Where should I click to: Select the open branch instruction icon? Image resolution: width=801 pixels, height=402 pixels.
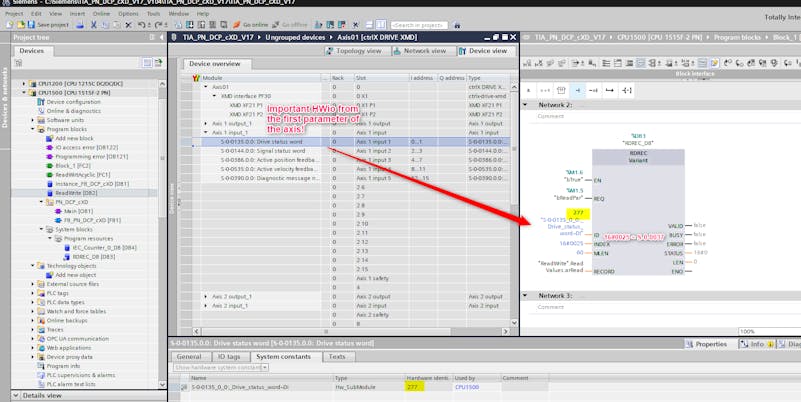pyautogui.click(x=609, y=90)
